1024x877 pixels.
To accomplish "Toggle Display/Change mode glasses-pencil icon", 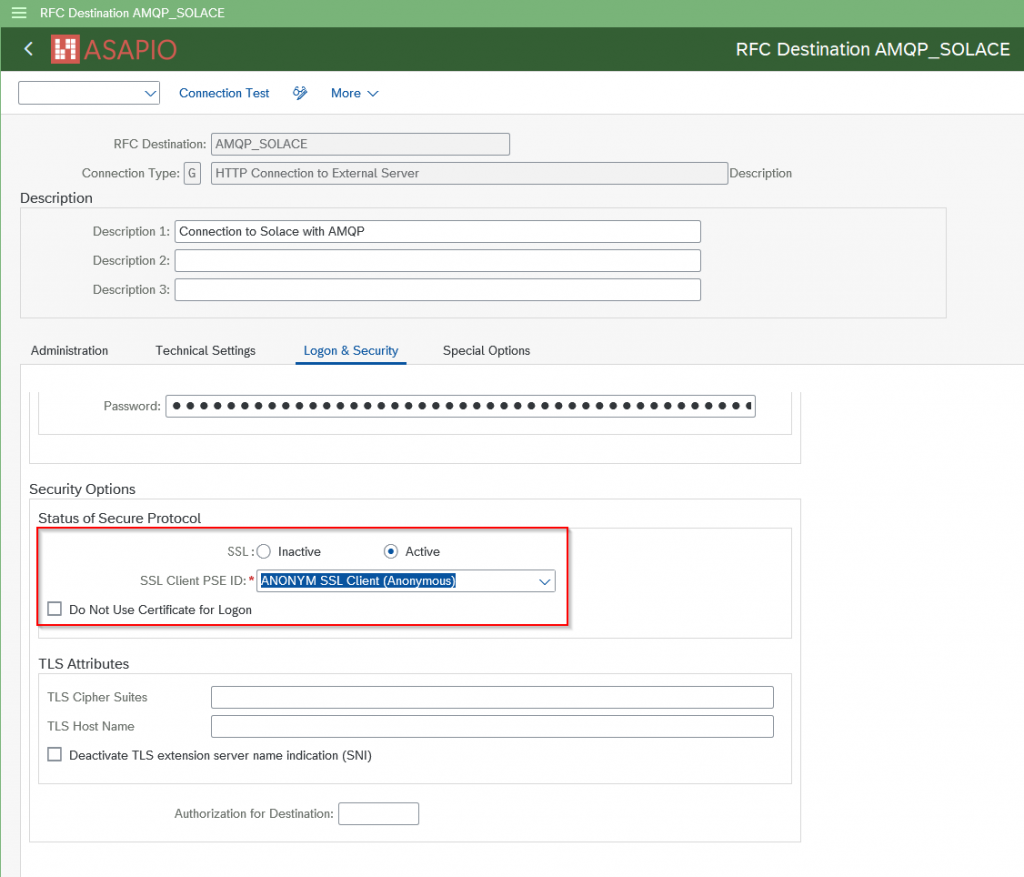I will pyautogui.click(x=300, y=93).
